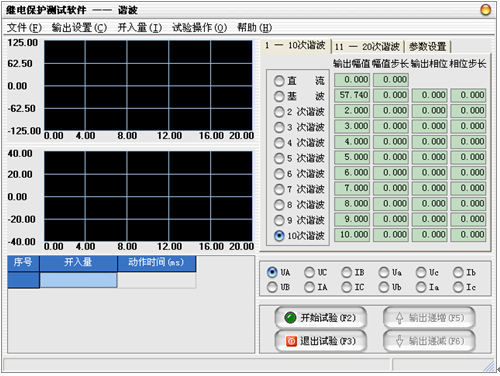Choose the Ic output channel radio button
This screenshot has width=500, height=376.
[x=458, y=287]
